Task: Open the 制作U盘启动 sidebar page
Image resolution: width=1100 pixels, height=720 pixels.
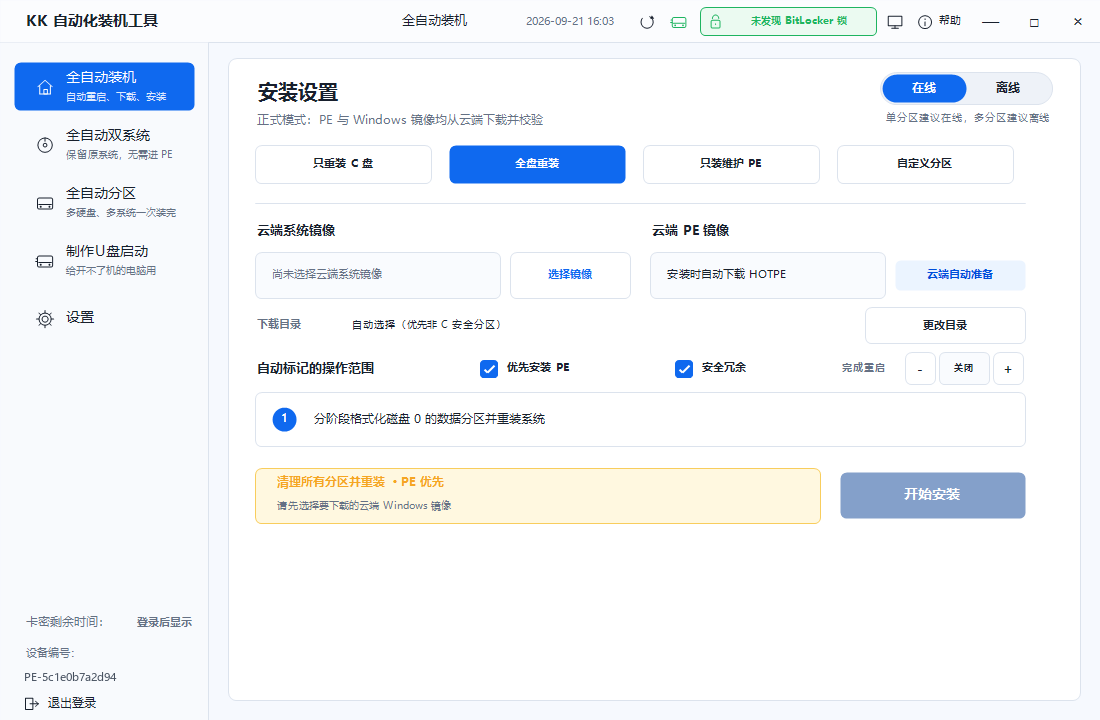Action: point(105,260)
